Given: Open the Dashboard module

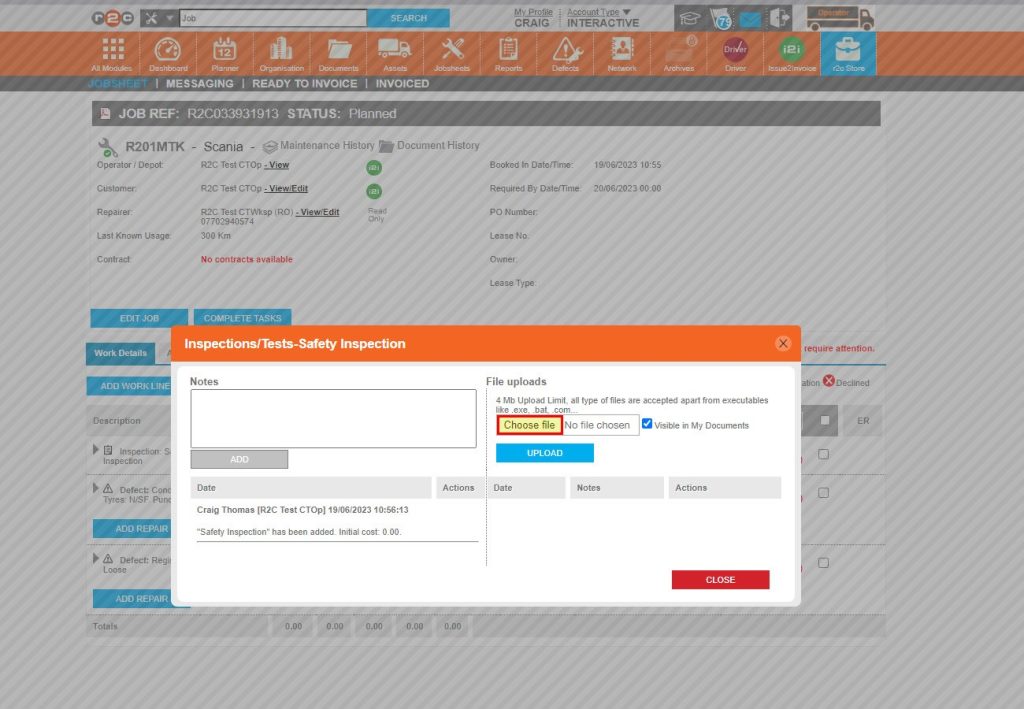Looking at the screenshot, I should 167,52.
